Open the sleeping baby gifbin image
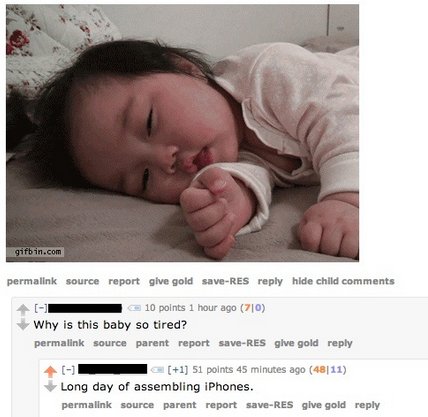The image size is (428, 417). 182,133
